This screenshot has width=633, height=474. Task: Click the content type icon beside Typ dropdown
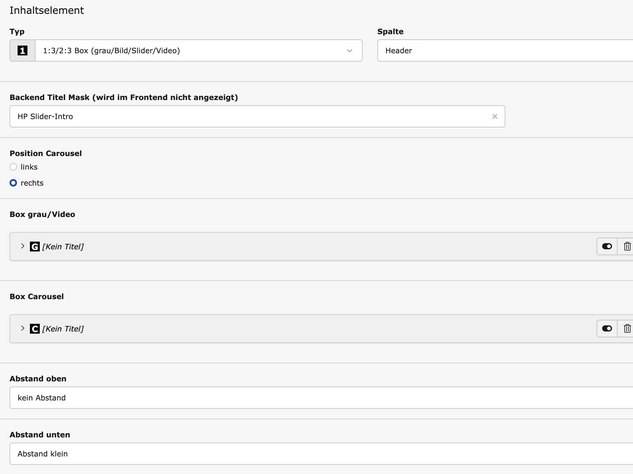click(x=22, y=50)
